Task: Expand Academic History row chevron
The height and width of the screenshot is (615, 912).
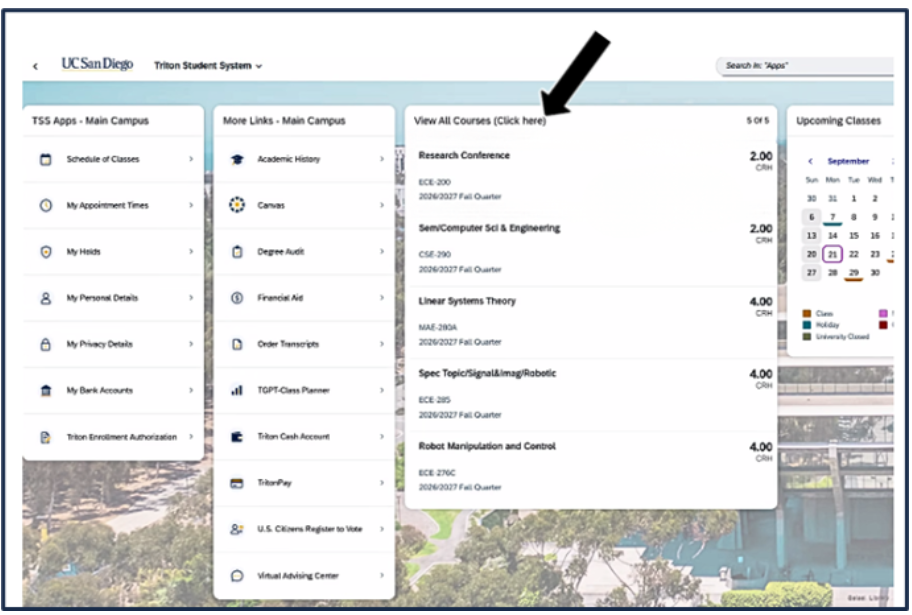Action: (382, 159)
